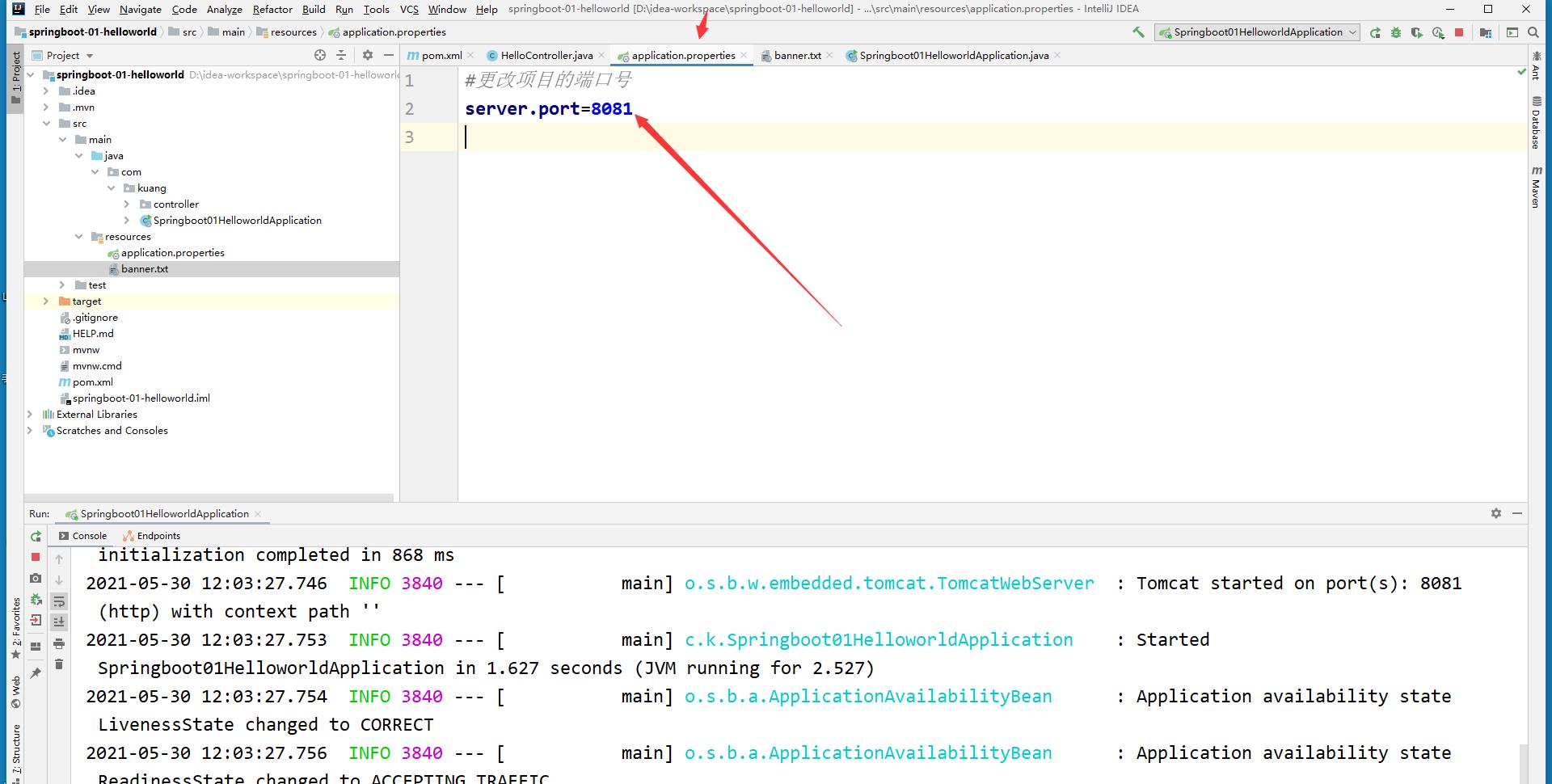Click the Restore Layout icon in Run panel
The image size is (1552, 784).
[x=36, y=646]
